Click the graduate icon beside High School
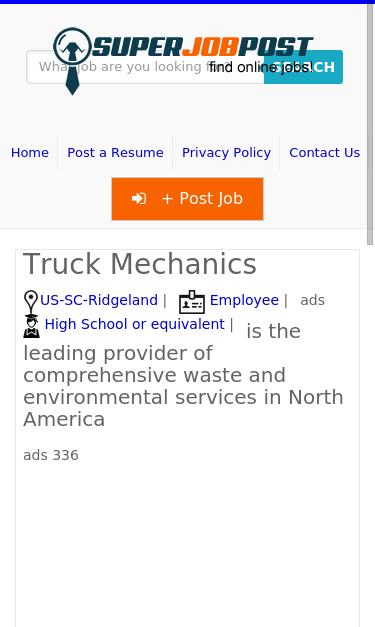Image resolution: width=375 pixels, height=627 pixels. tap(32, 326)
